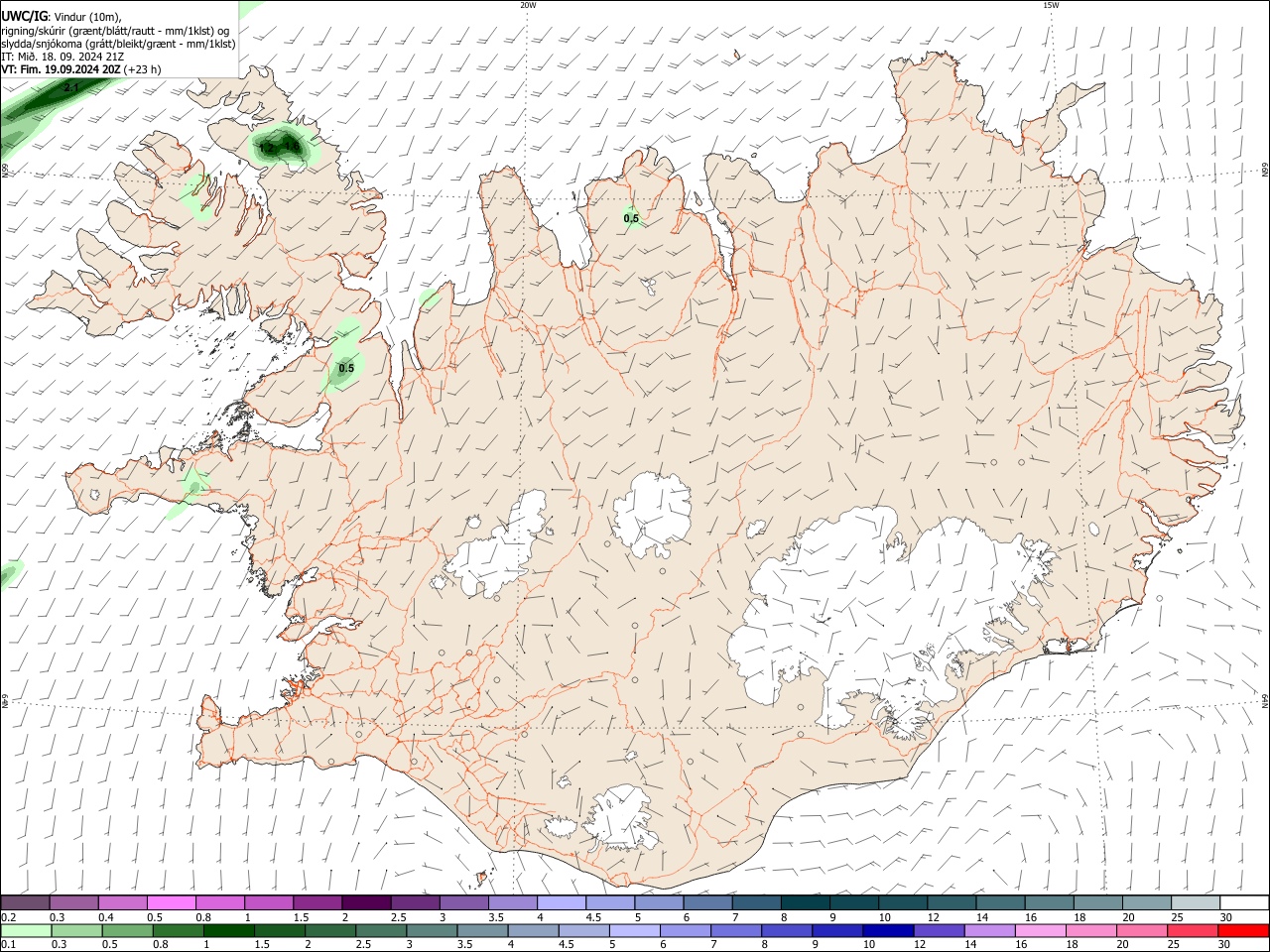Select the bright red 30 rain swatch

click(x=1243, y=930)
